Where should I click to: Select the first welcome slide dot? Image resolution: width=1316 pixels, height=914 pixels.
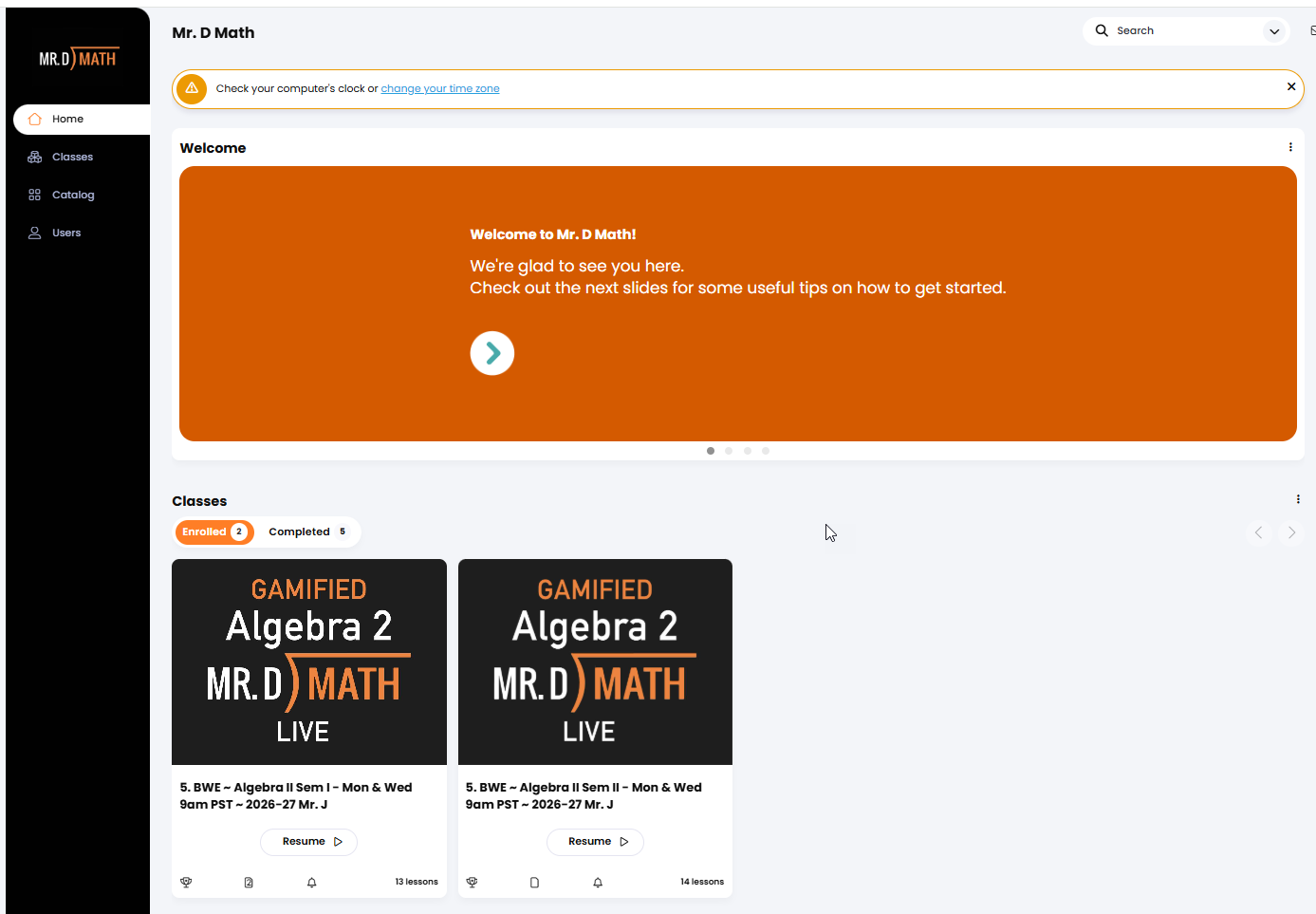pyautogui.click(x=711, y=451)
